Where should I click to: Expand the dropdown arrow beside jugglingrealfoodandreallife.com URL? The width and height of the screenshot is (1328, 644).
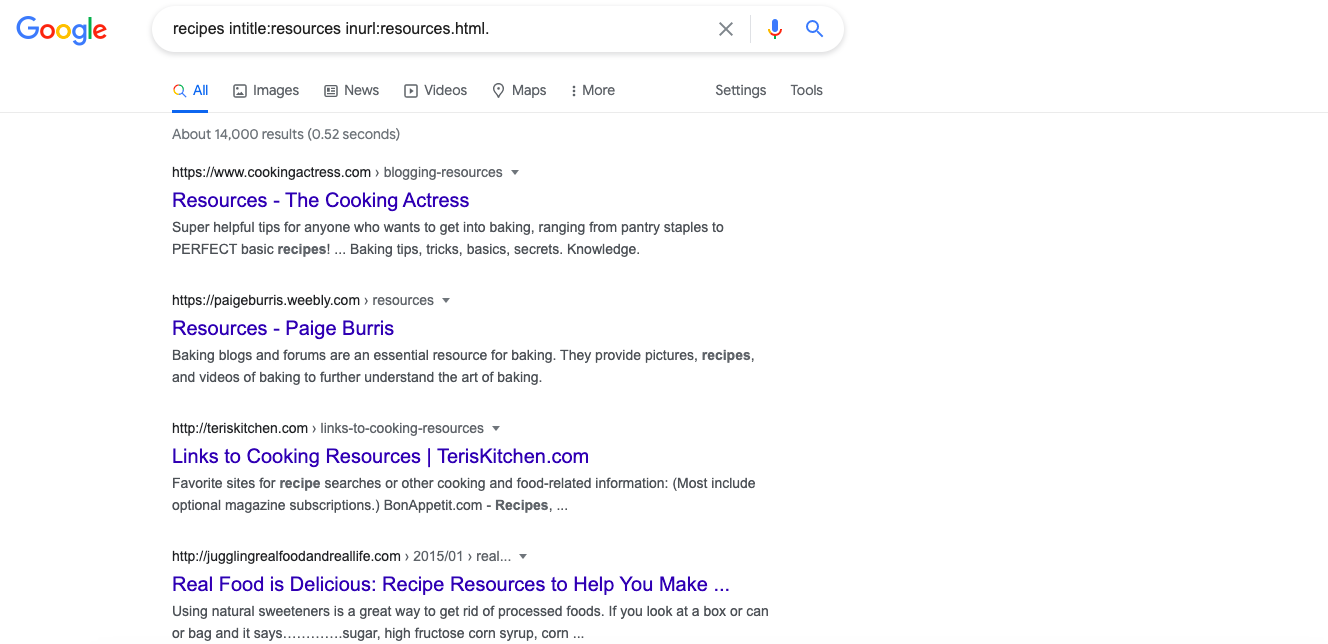tap(523, 556)
